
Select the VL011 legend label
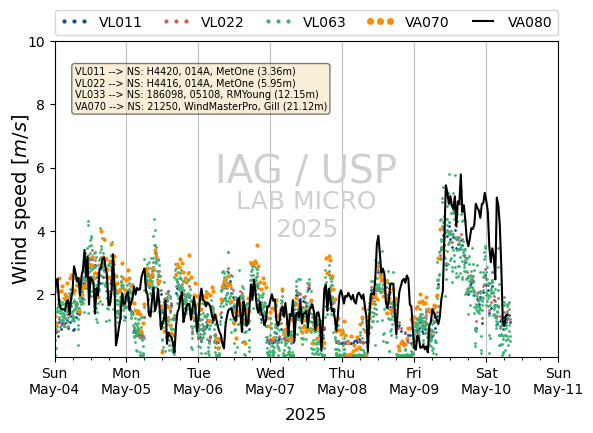(x=120, y=22)
